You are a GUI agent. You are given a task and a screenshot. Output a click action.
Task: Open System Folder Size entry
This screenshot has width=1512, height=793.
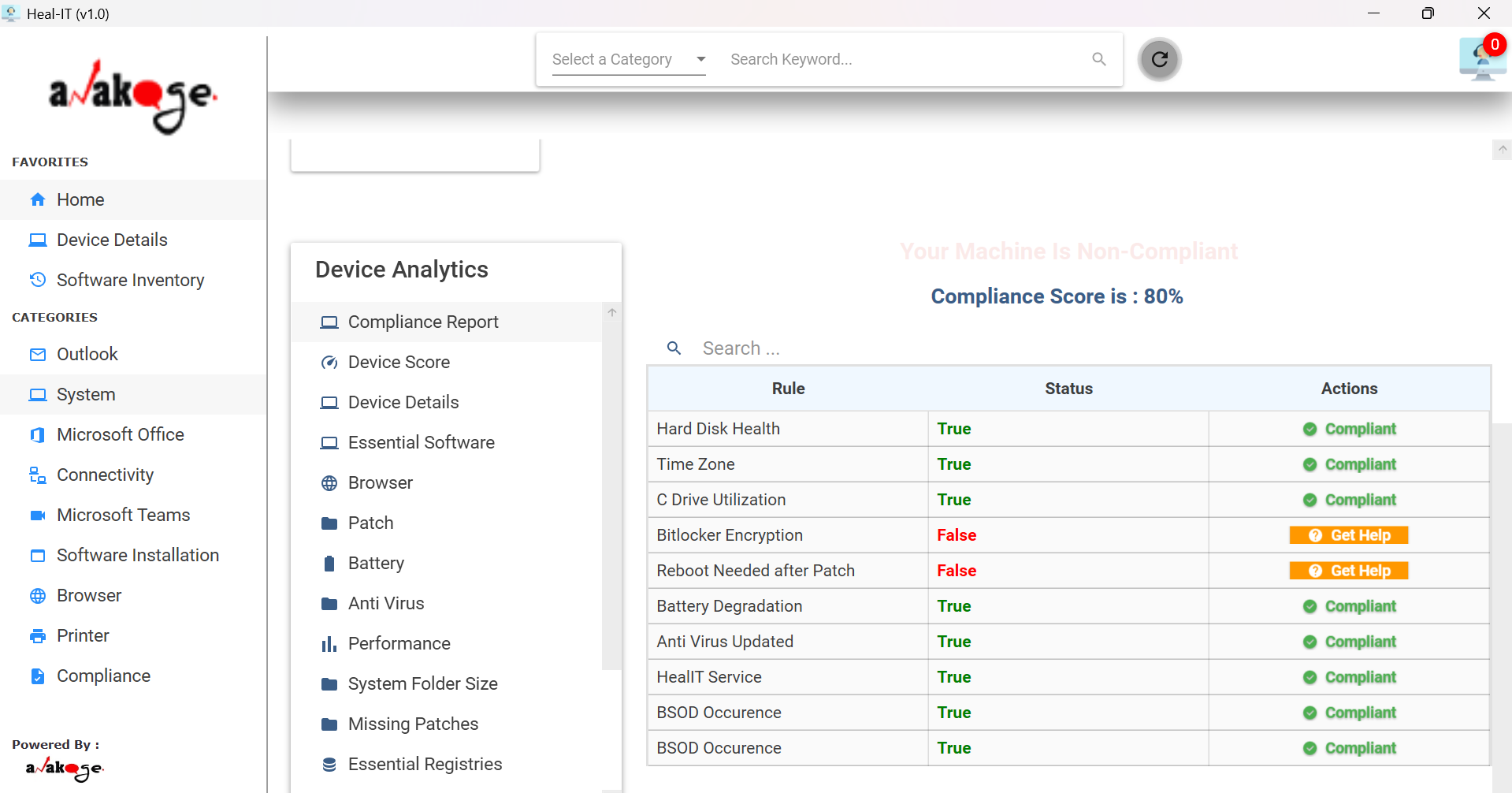tap(447, 683)
